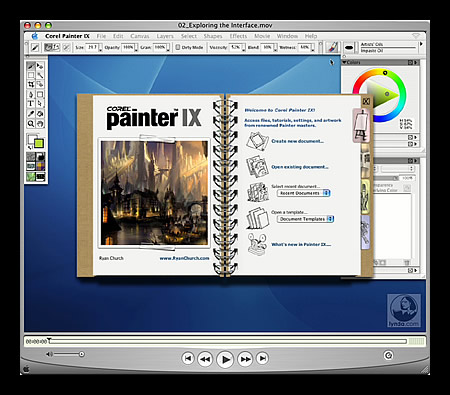
Task: Click the projector icon beside What's new
Action: [x=257, y=244]
